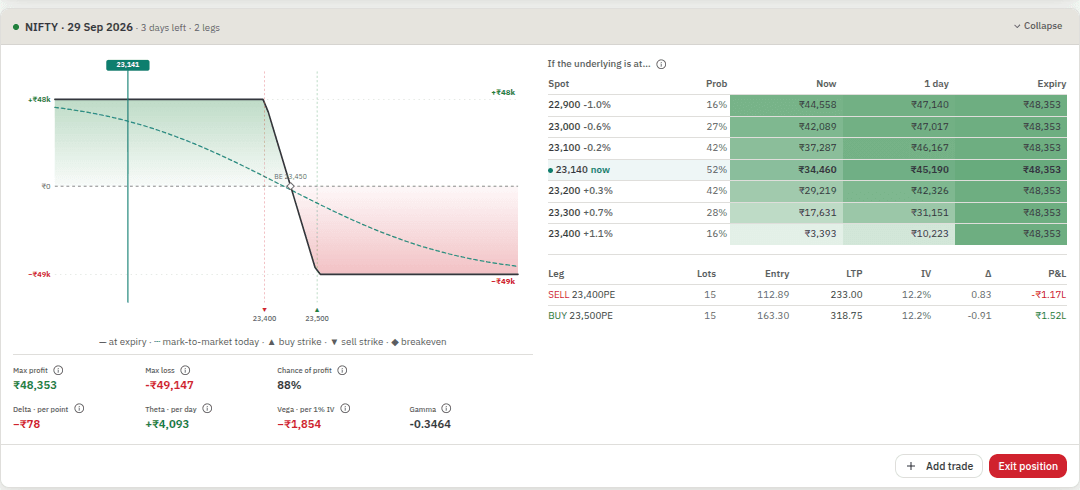
Task: Click the LTP value 233.00
Action: [x=847, y=295]
